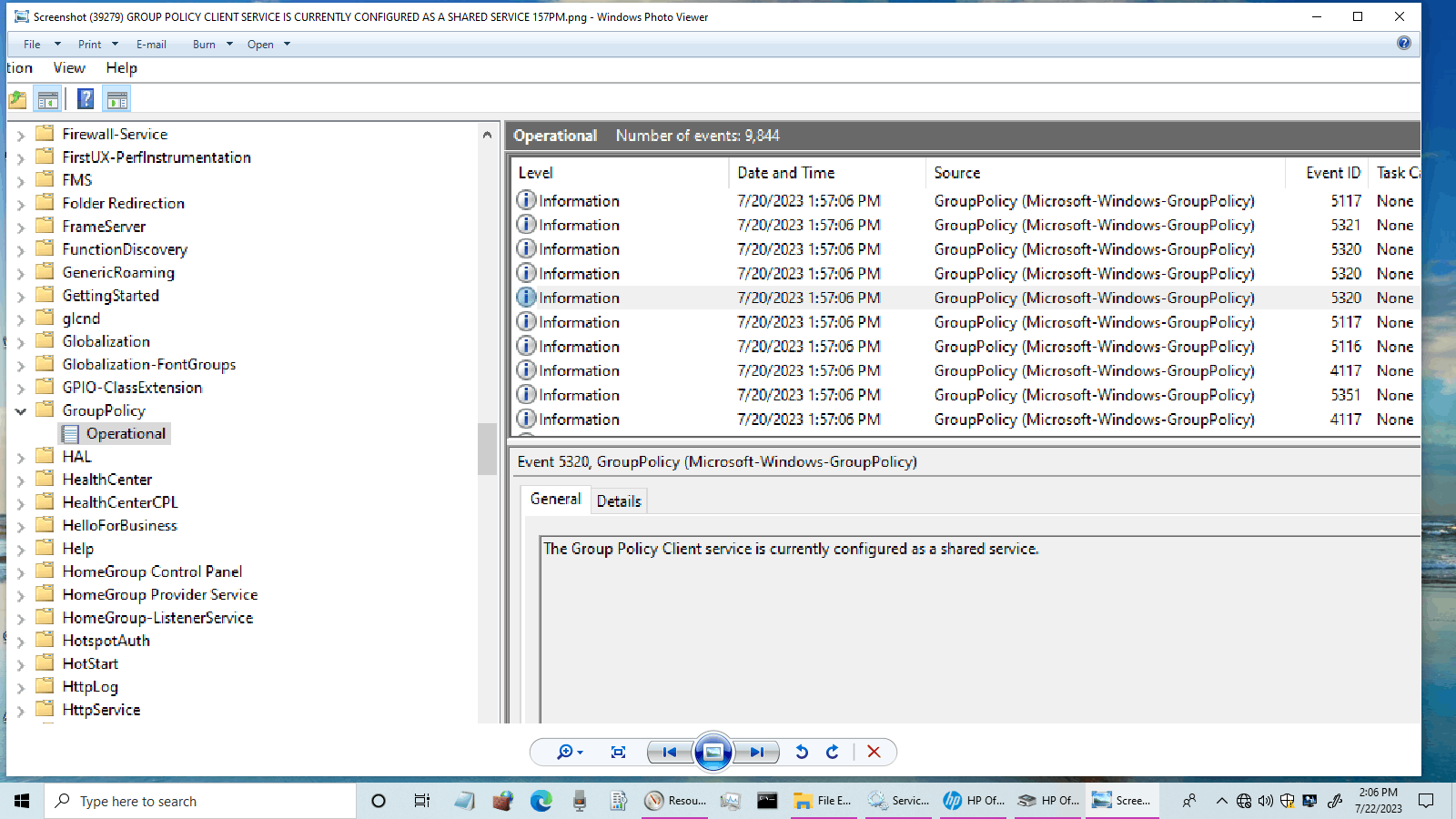Open Task View on the taskbar

click(x=421, y=801)
